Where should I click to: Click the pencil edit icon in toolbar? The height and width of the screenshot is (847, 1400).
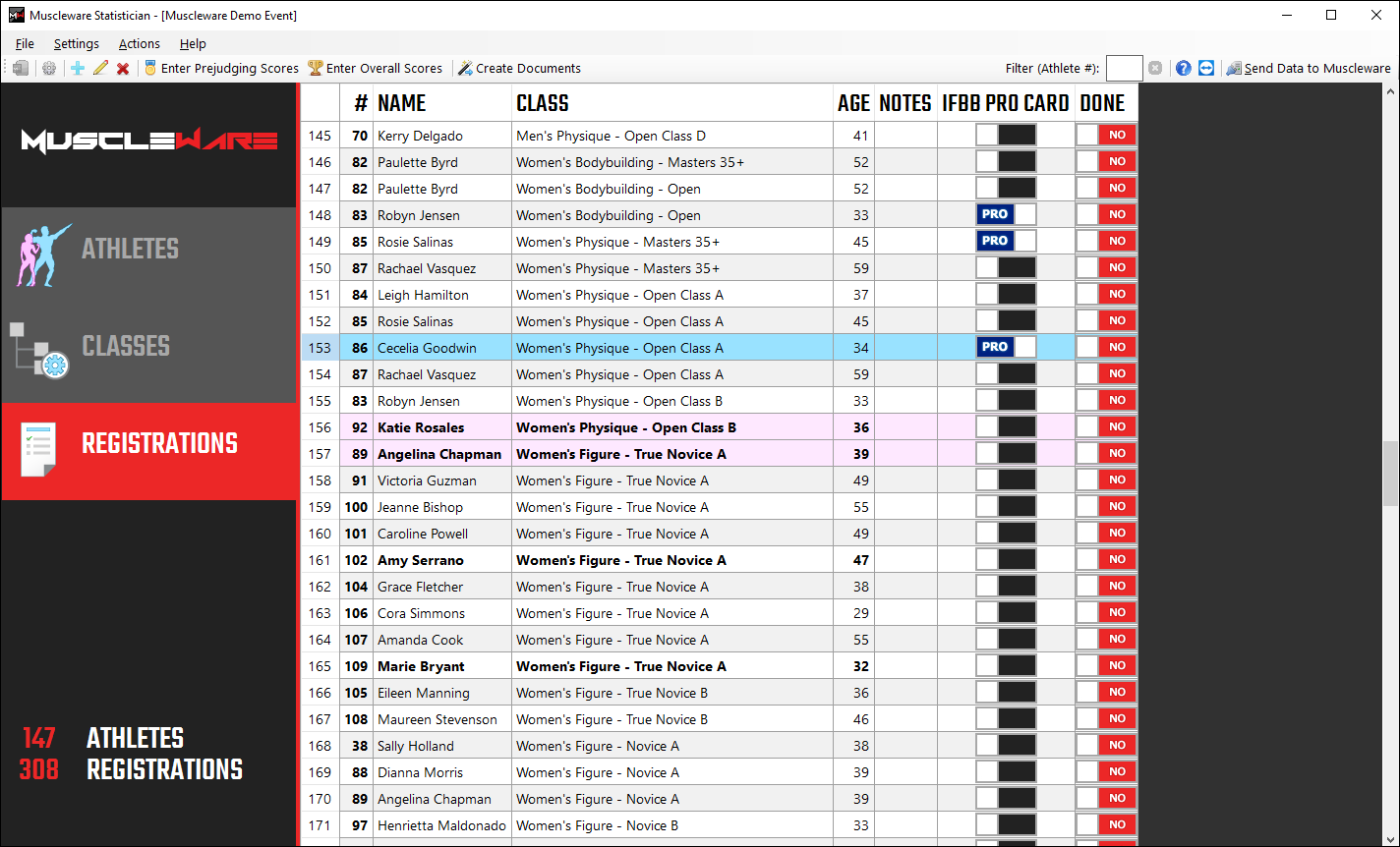(x=100, y=68)
